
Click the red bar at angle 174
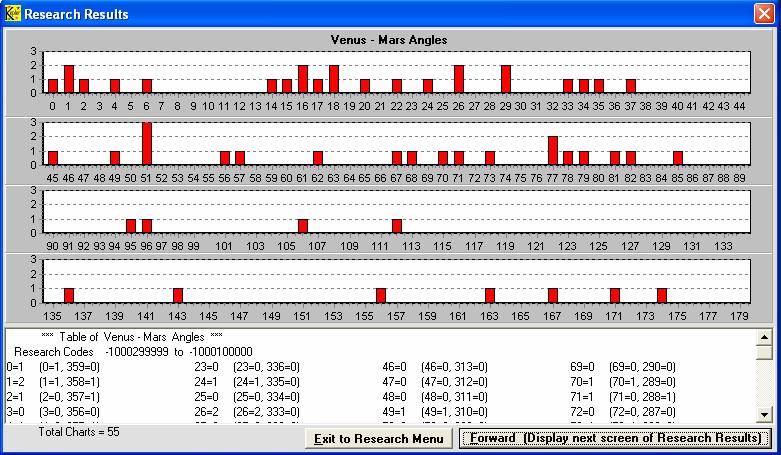pyautogui.click(x=662, y=296)
